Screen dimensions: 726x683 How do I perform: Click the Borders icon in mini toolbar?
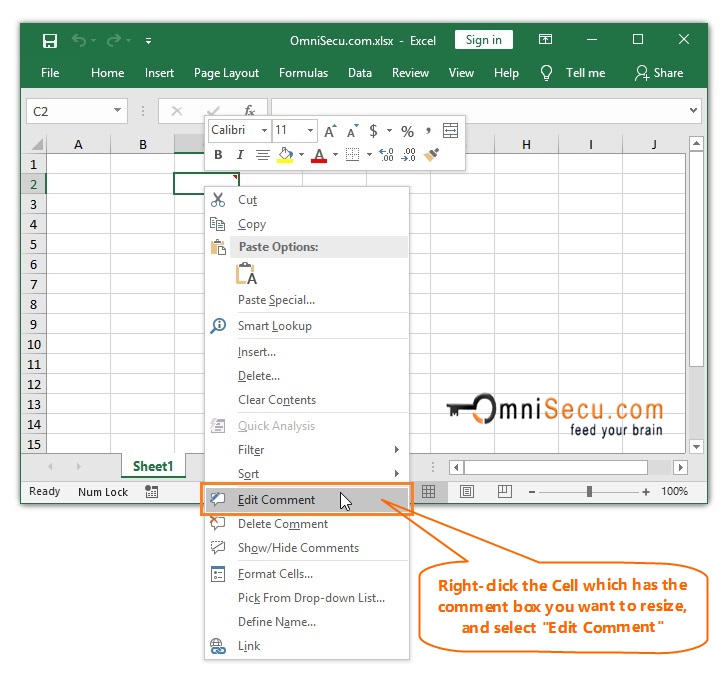pyautogui.click(x=353, y=155)
